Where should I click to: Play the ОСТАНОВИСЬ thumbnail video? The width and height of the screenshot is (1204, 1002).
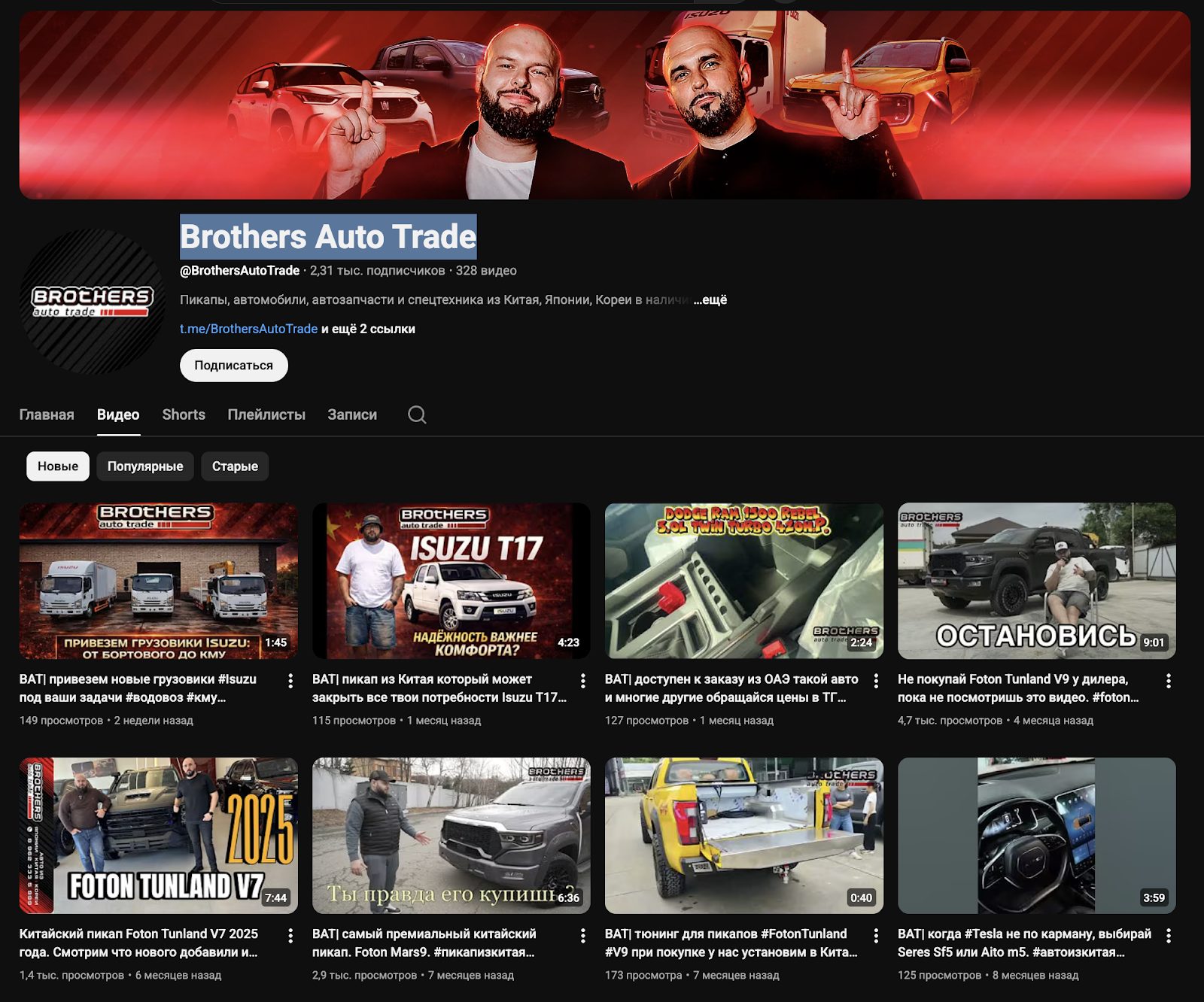point(1037,581)
